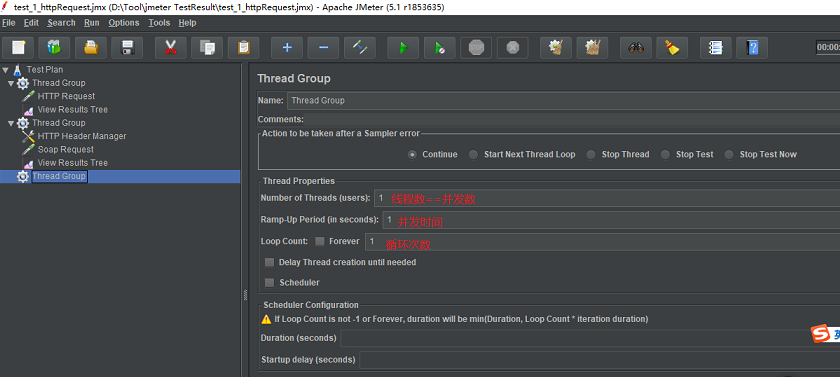Open Search with binoculars icon
This screenshot has height=377, width=840.
point(636,48)
